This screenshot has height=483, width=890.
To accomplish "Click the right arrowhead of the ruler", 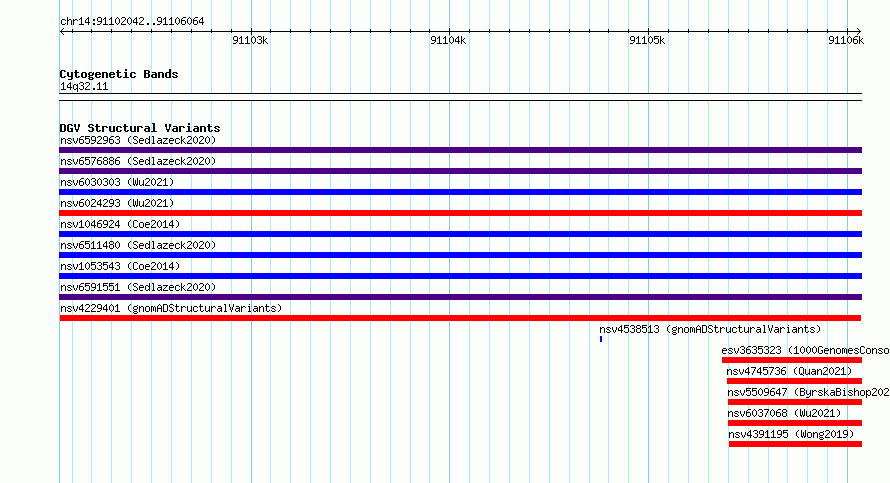I will tap(859, 31).
